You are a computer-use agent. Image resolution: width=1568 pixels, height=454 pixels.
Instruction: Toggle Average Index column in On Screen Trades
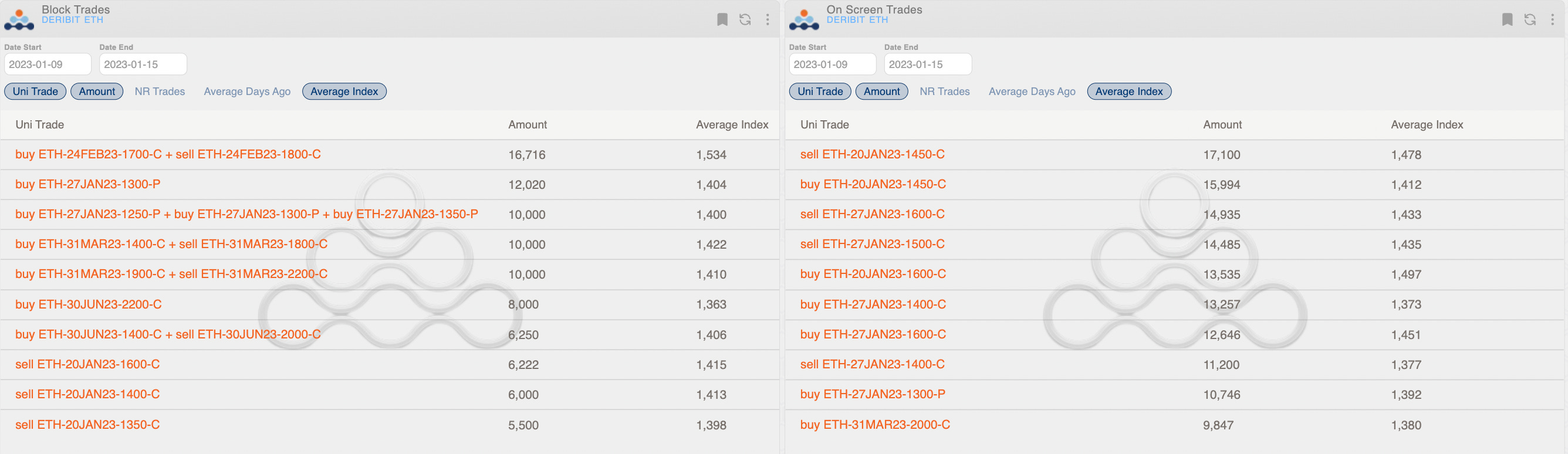(1129, 92)
